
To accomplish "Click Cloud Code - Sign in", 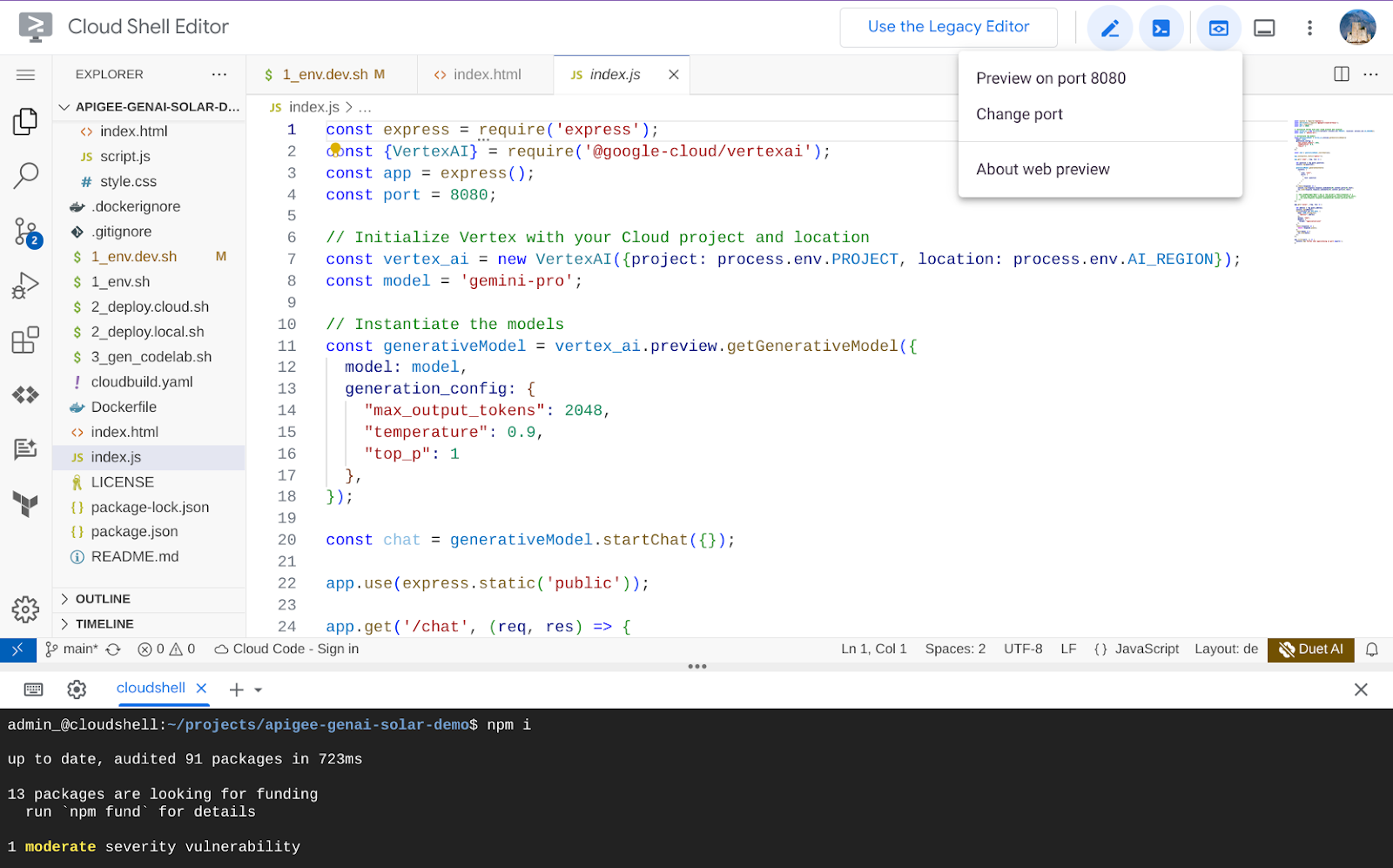I will [x=286, y=649].
